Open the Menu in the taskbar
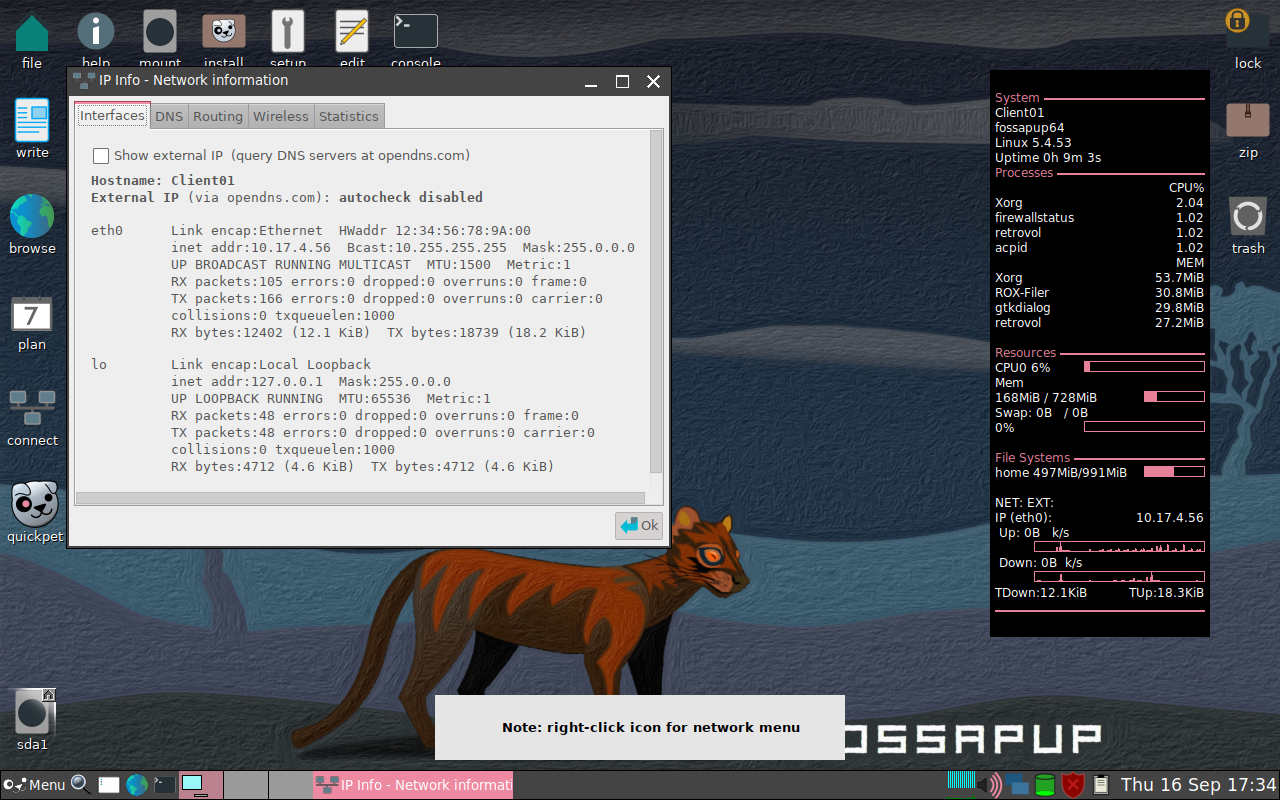The width and height of the screenshot is (1280, 800). [40, 784]
